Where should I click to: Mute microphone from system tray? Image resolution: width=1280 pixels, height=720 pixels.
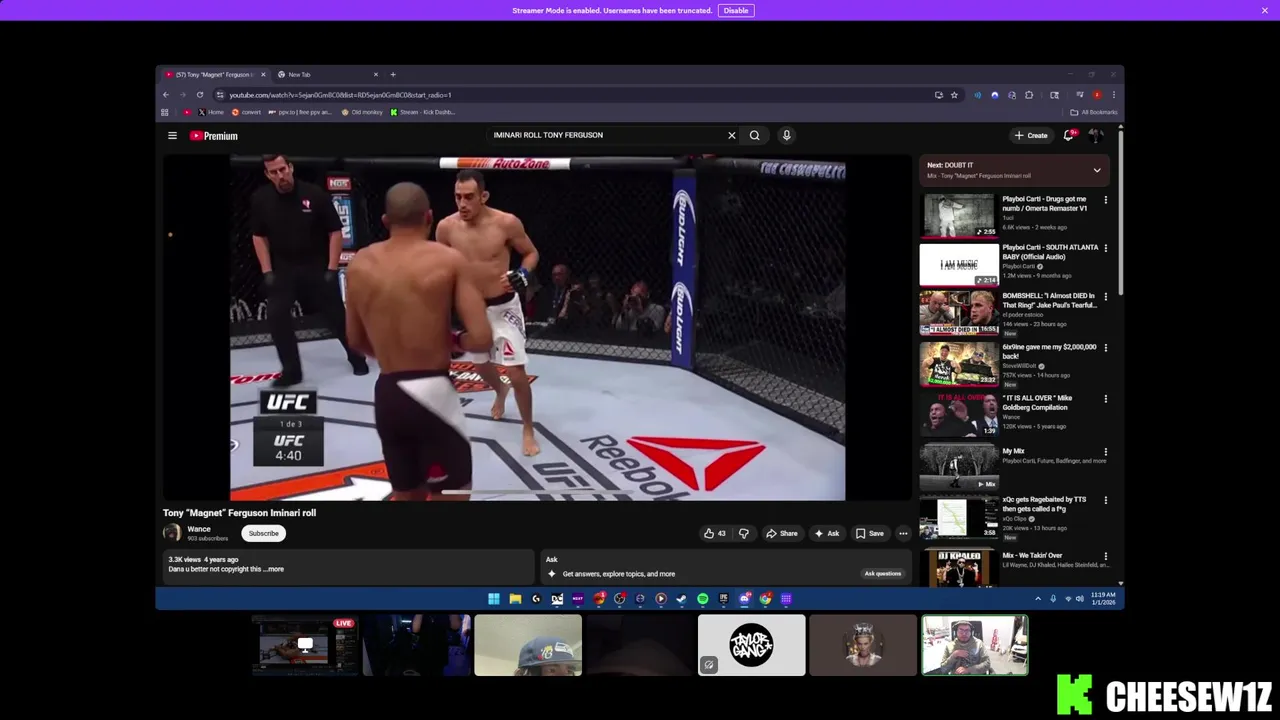pyautogui.click(x=1053, y=599)
